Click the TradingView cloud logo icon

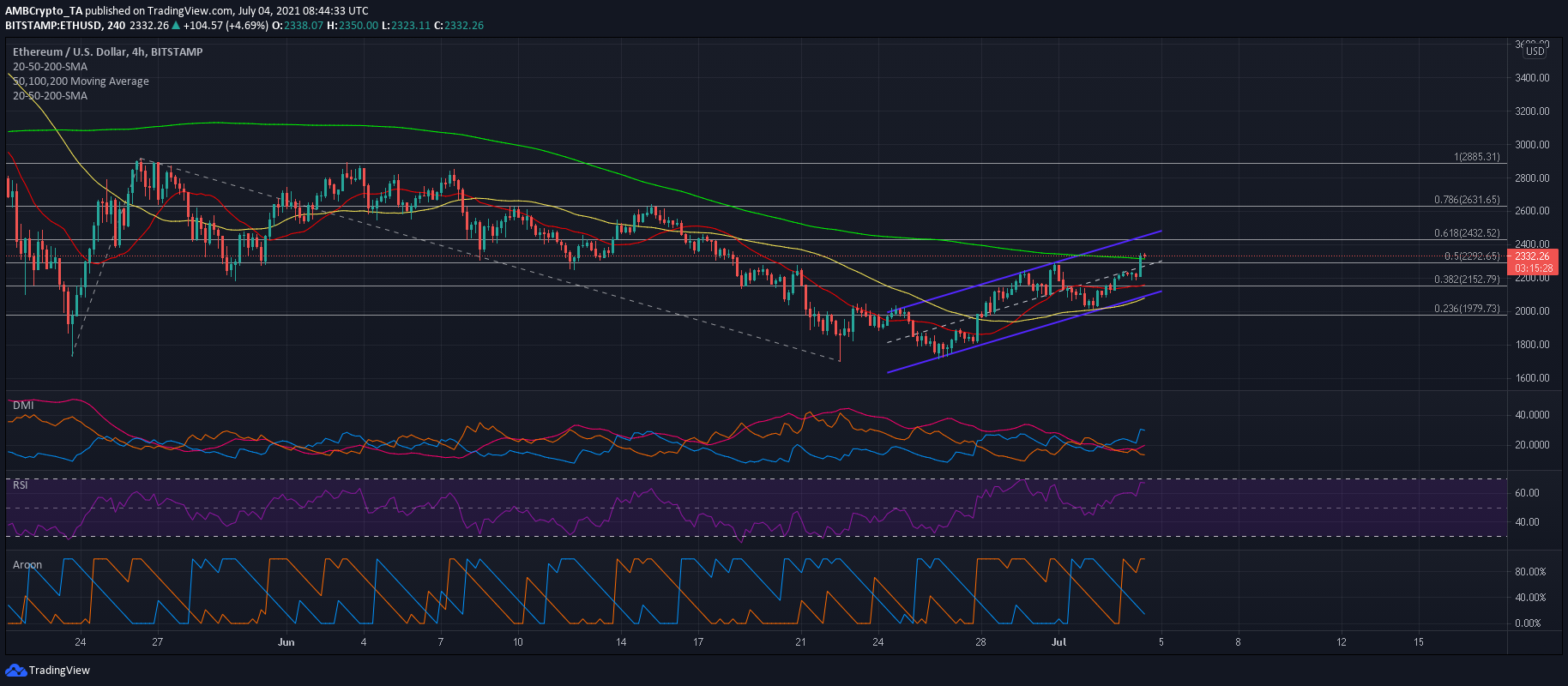tap(15, 670)
